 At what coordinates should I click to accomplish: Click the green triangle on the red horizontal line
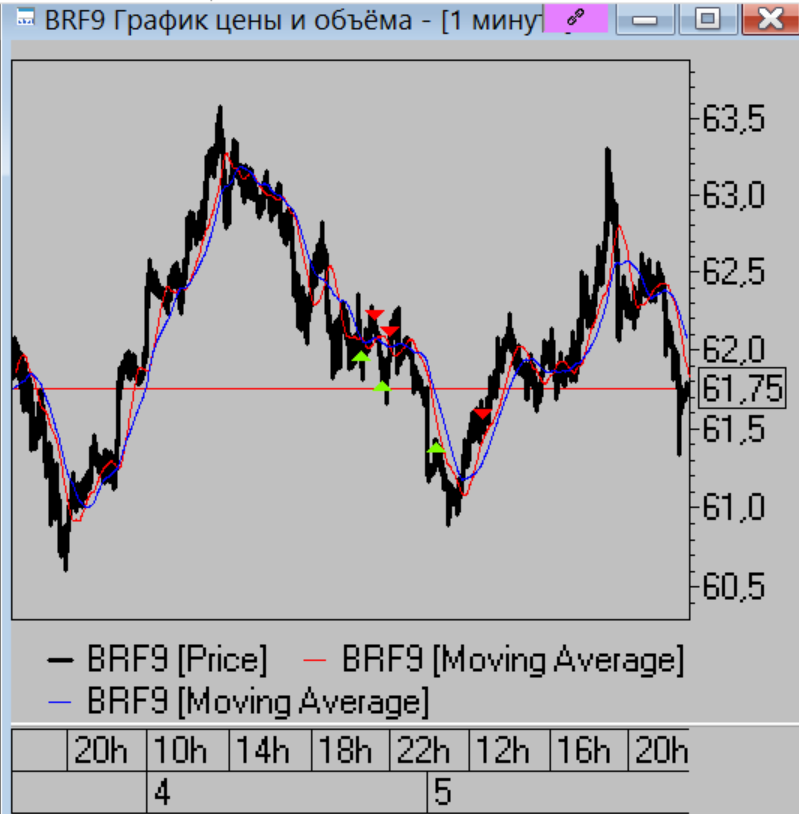382,387
